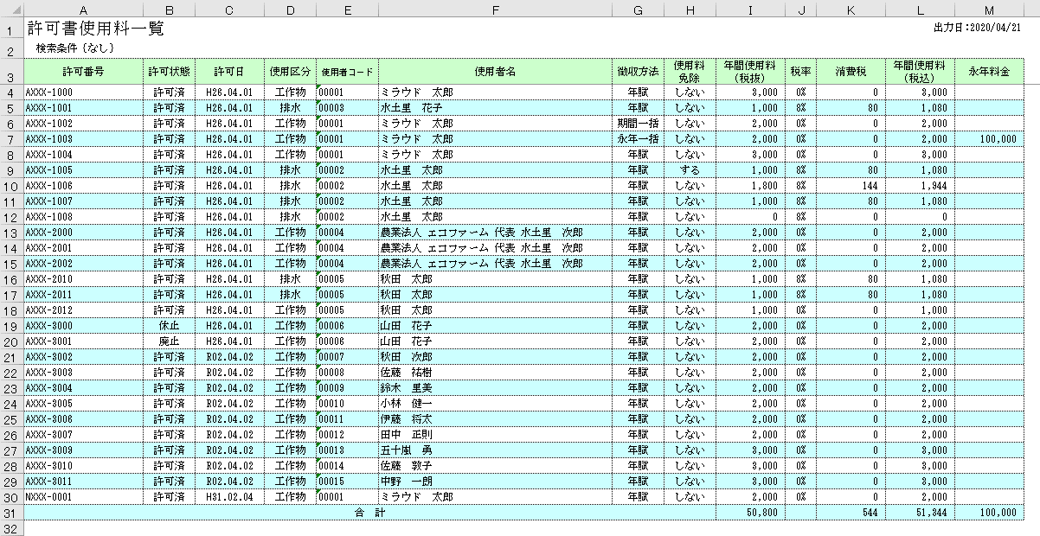Select row 3 via its row number
The width and height of the screenshot is (1040, 536).
11,72
